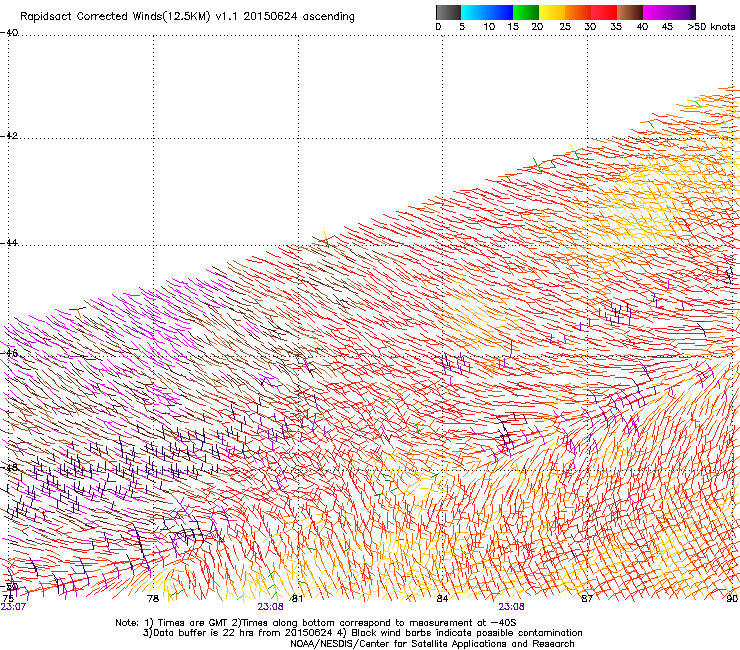Click the "23:08" time label beside longitude 81
The height and width of the screenshot is (650, 740).
270,607
